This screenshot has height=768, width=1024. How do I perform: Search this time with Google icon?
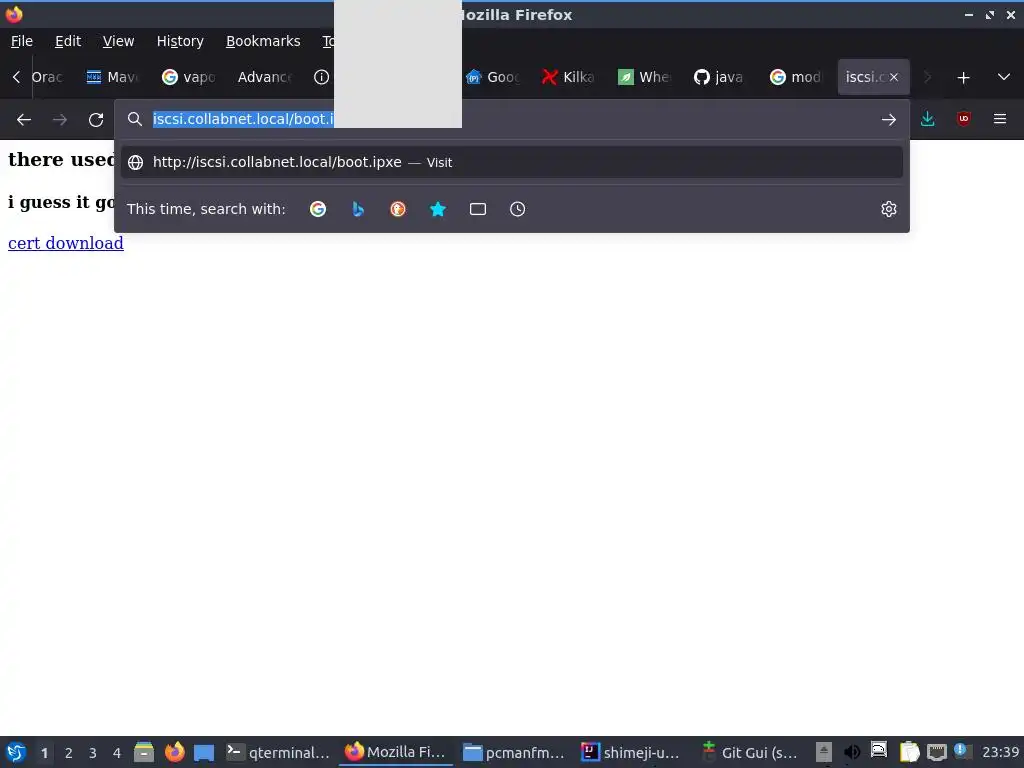318,209
